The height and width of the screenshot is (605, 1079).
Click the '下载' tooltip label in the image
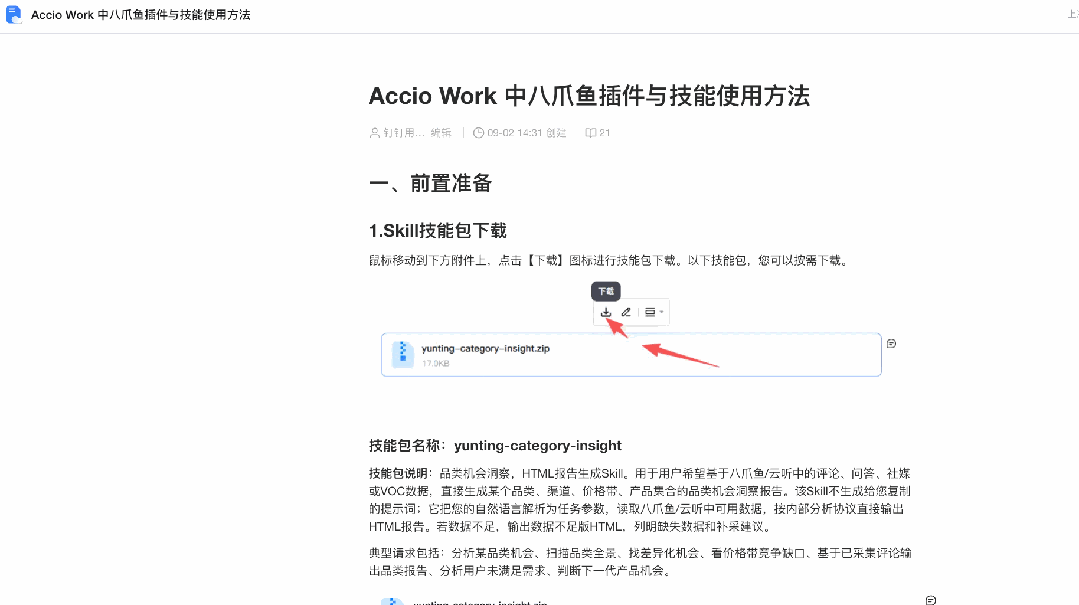pos(606,291)
